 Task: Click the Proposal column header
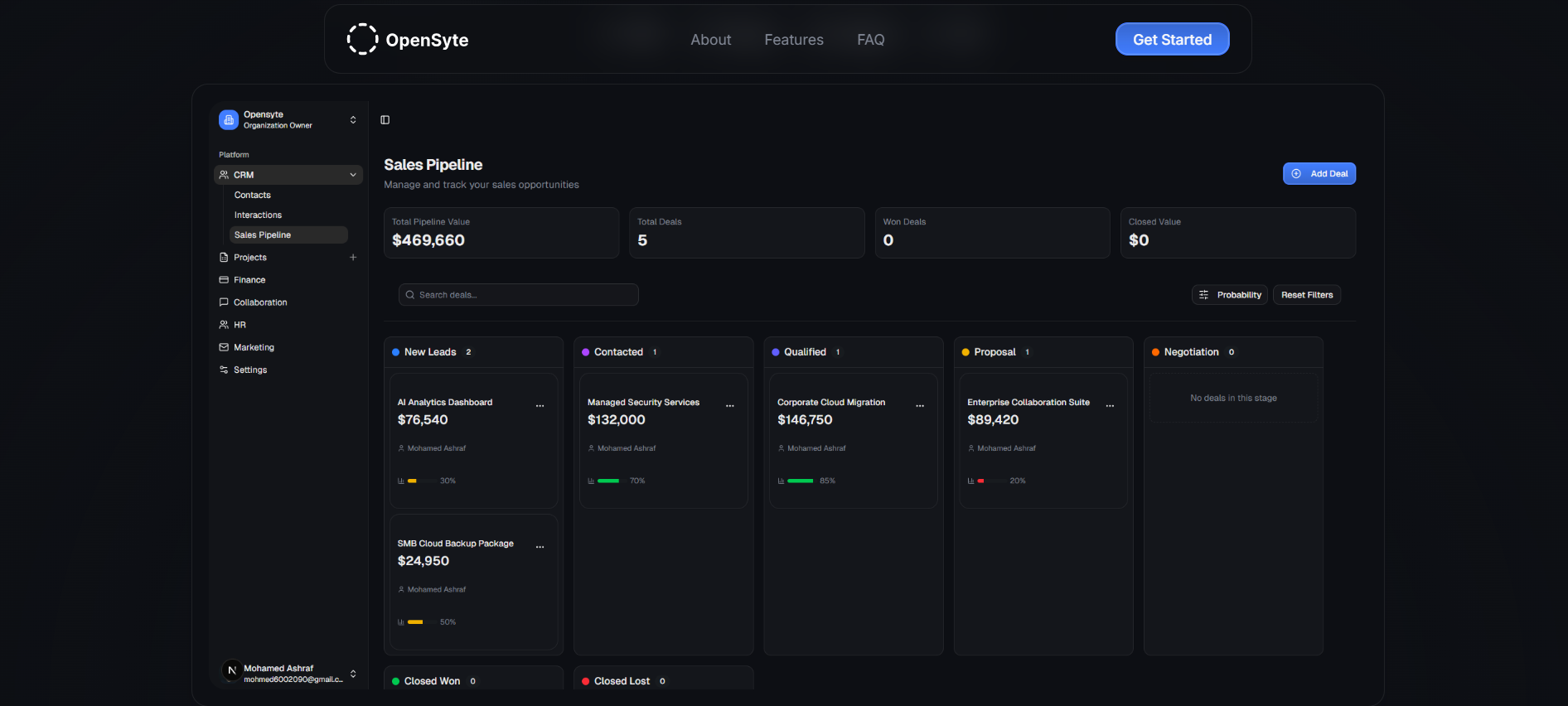1043,352
